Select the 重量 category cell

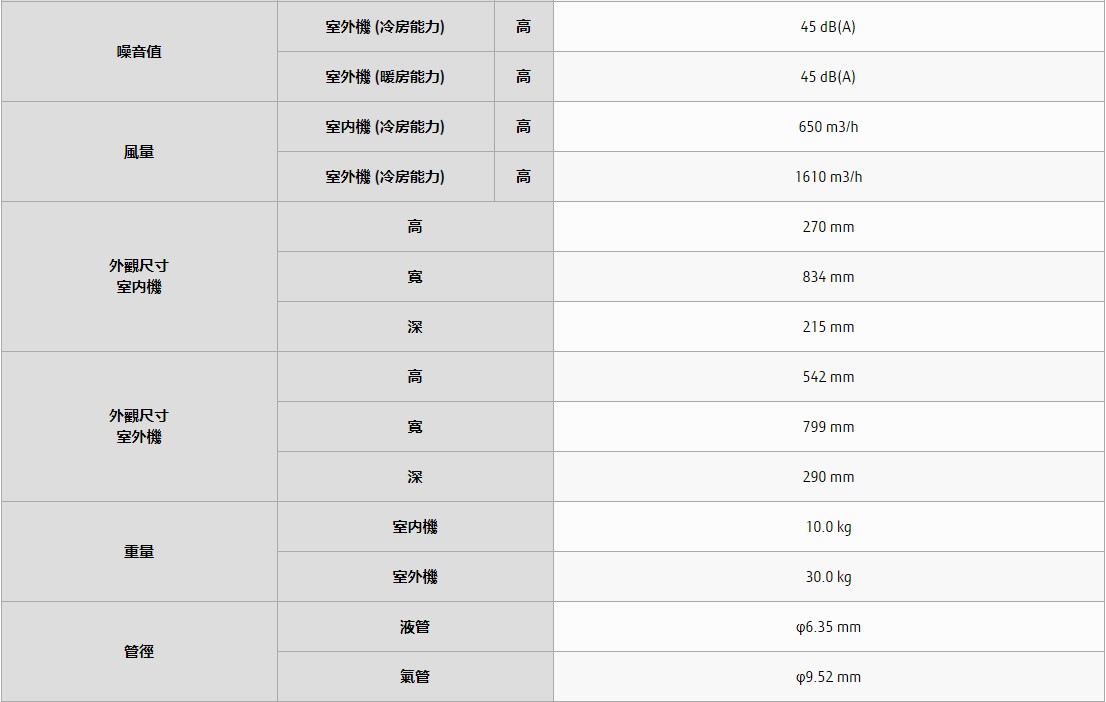click(x=139, y=552)
